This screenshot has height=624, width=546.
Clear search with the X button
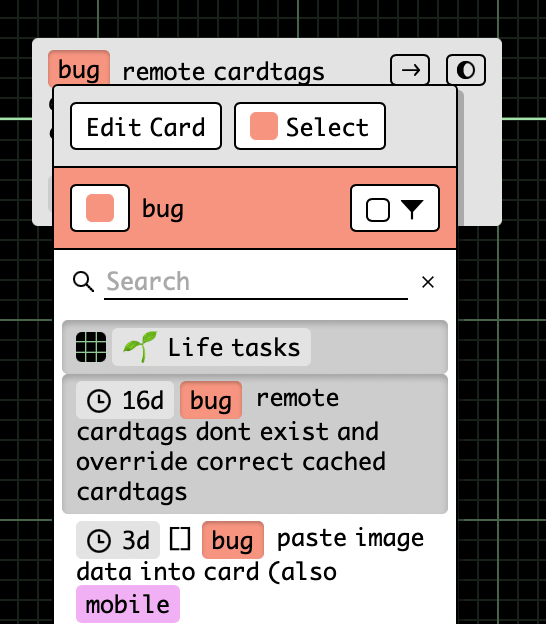[x=428, y=282]
